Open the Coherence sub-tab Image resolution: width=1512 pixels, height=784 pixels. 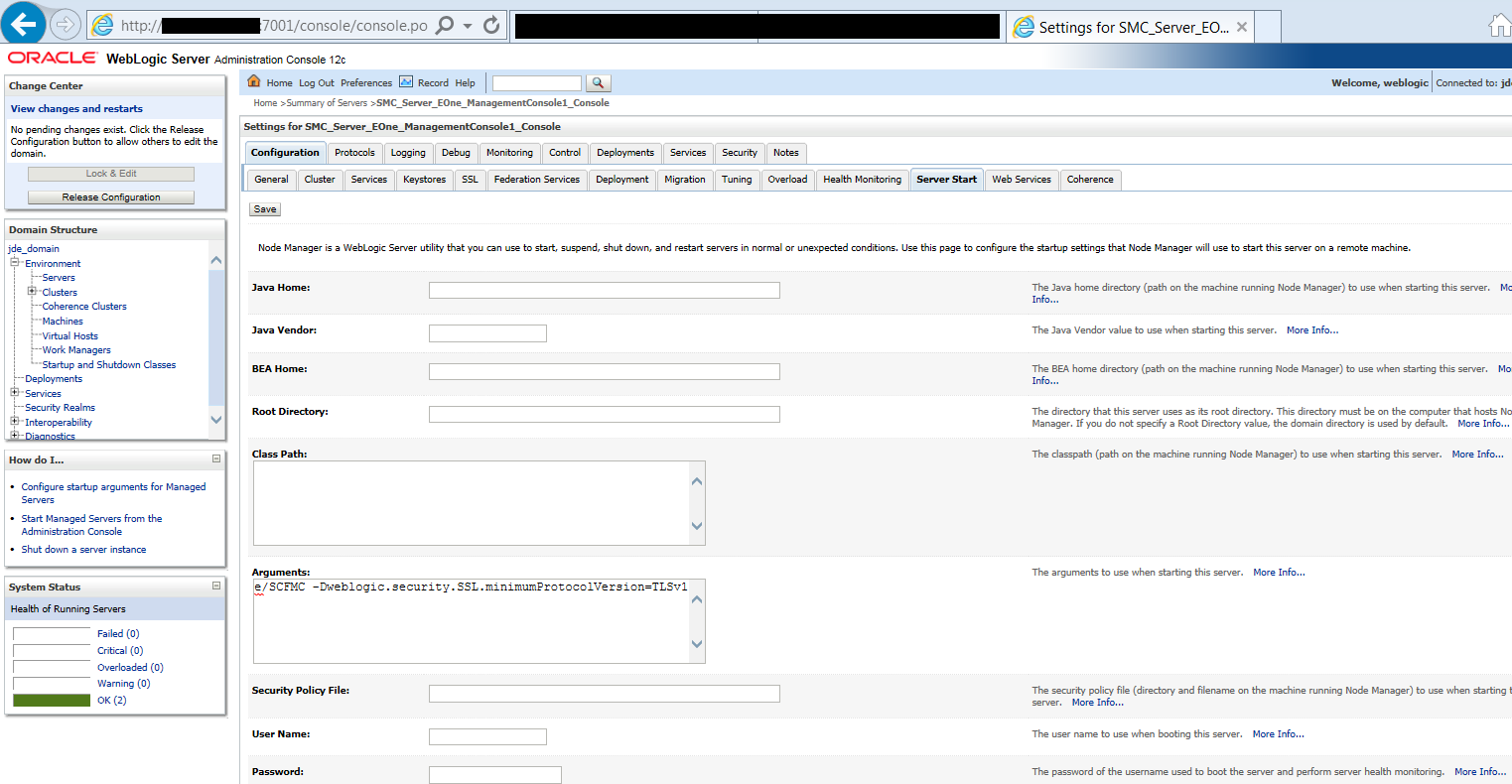tap(1090, 180)
